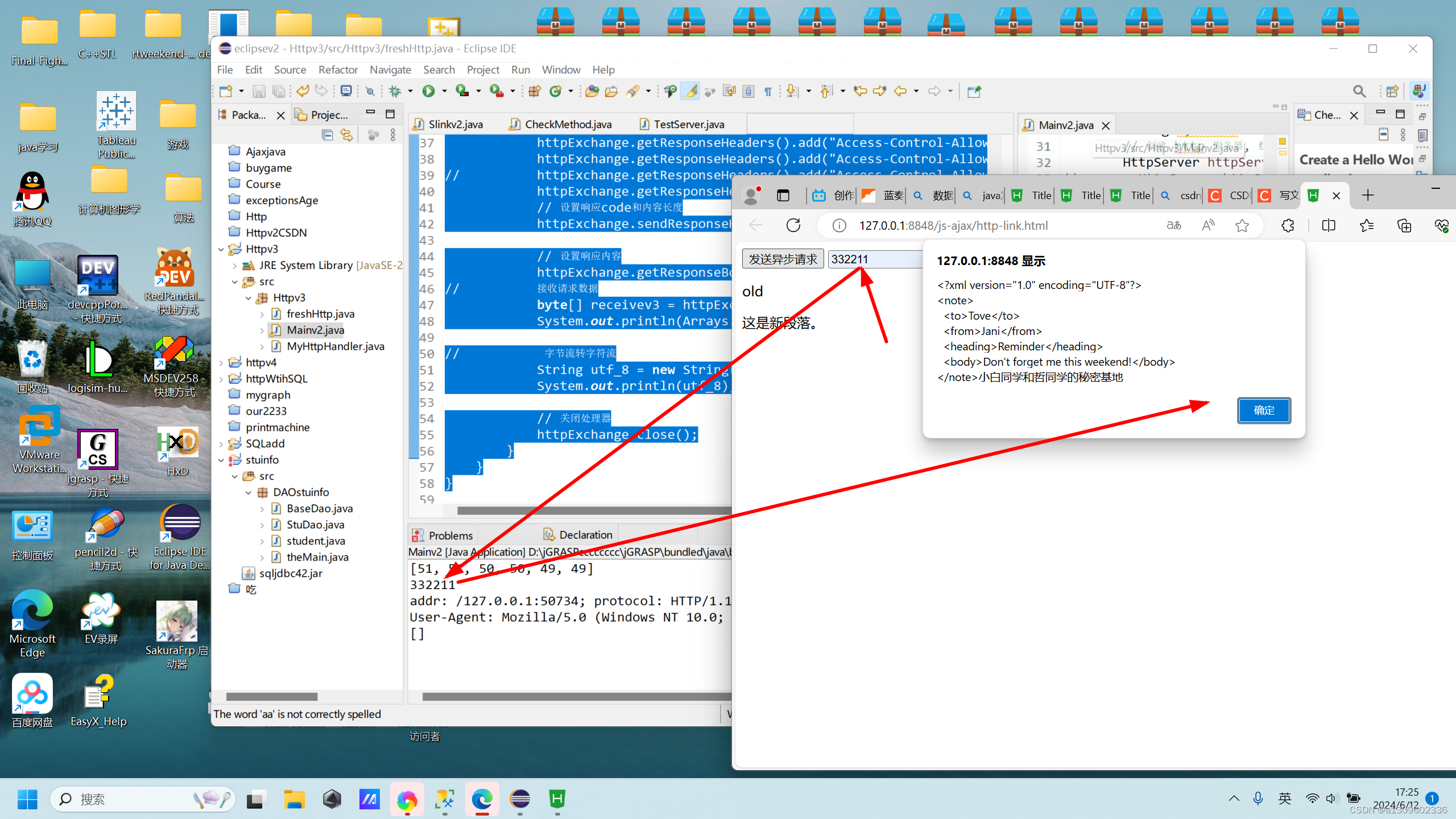Expand the httpv4 project node
This screenshot has height=819, width=1456.
[x=221, y=363]
